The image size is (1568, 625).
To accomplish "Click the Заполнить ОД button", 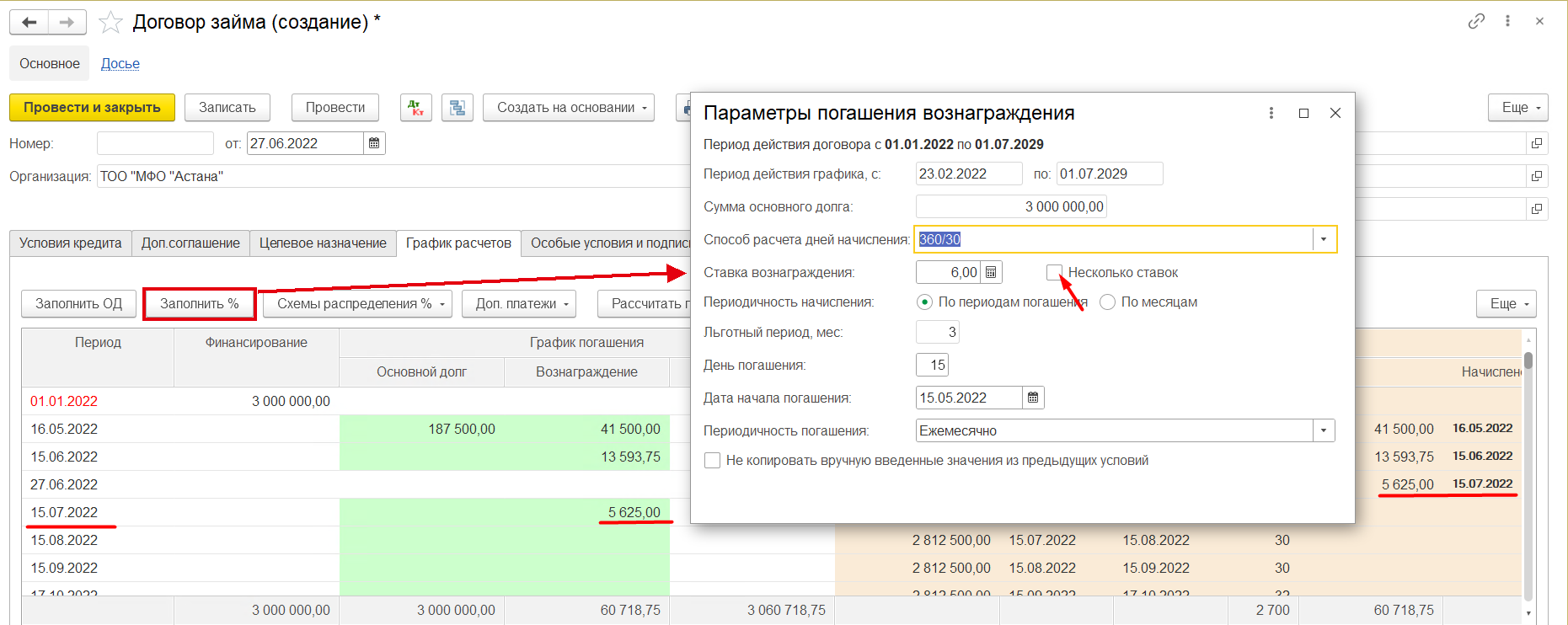I will [78, 303].
